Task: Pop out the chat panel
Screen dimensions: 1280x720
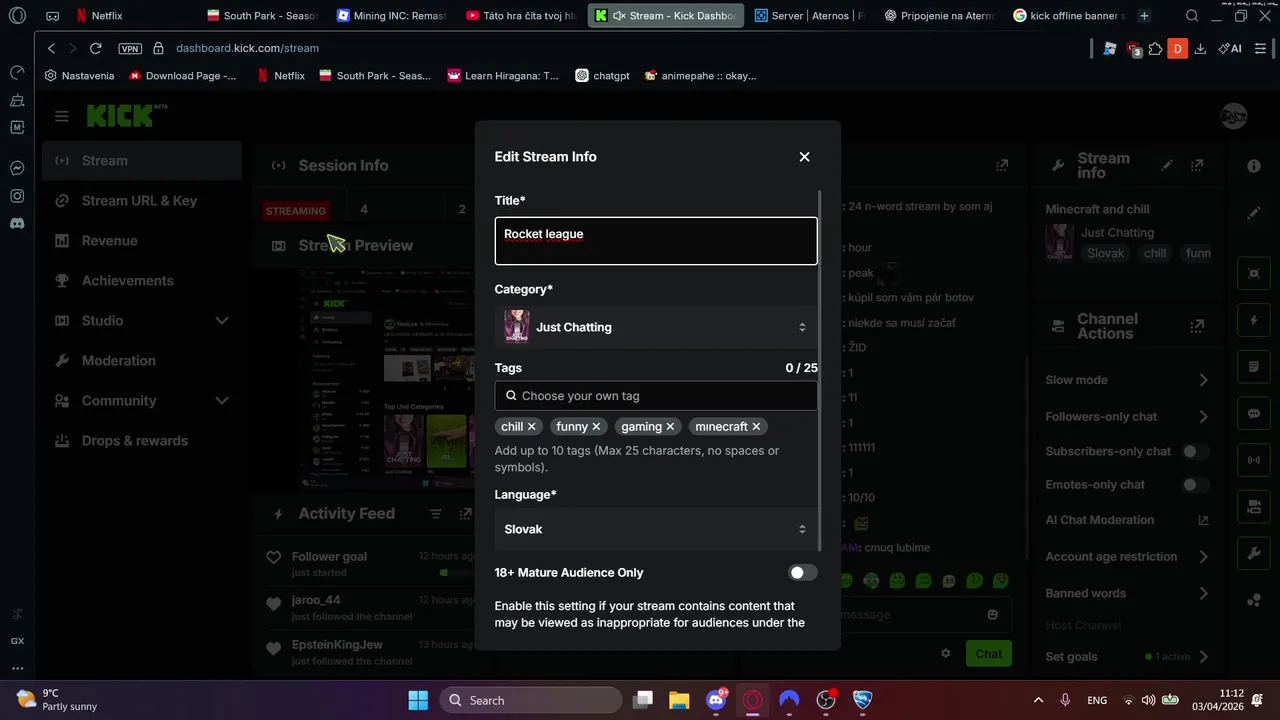Action: 1002,165
